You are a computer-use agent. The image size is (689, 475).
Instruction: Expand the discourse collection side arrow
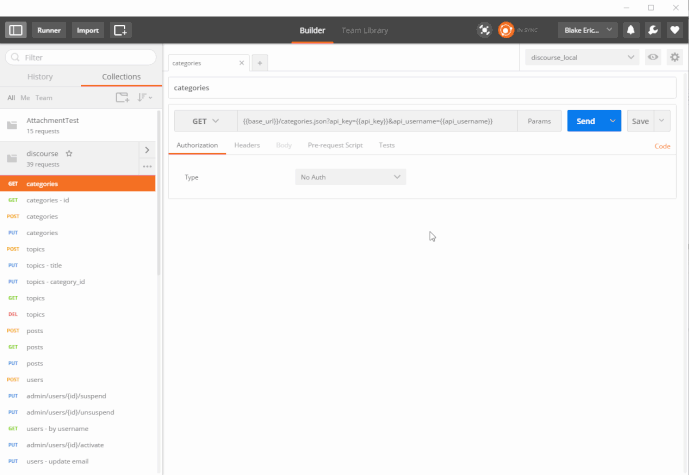tap(147, 150)
